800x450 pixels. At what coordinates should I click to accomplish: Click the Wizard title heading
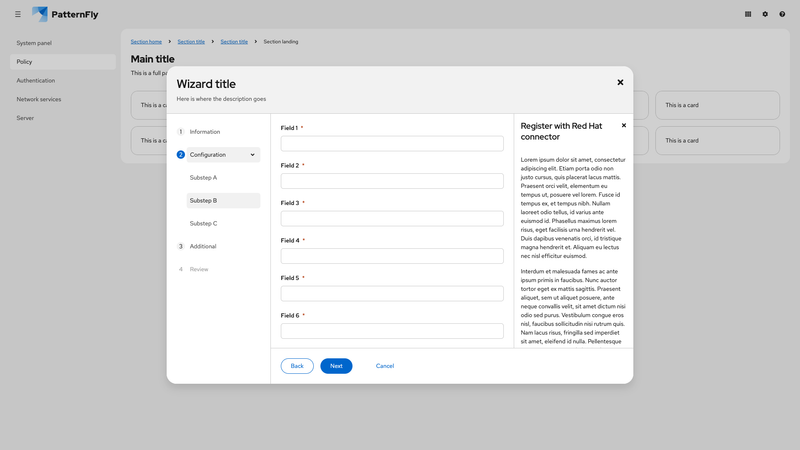pyautogui.click(x=206, y=84)
